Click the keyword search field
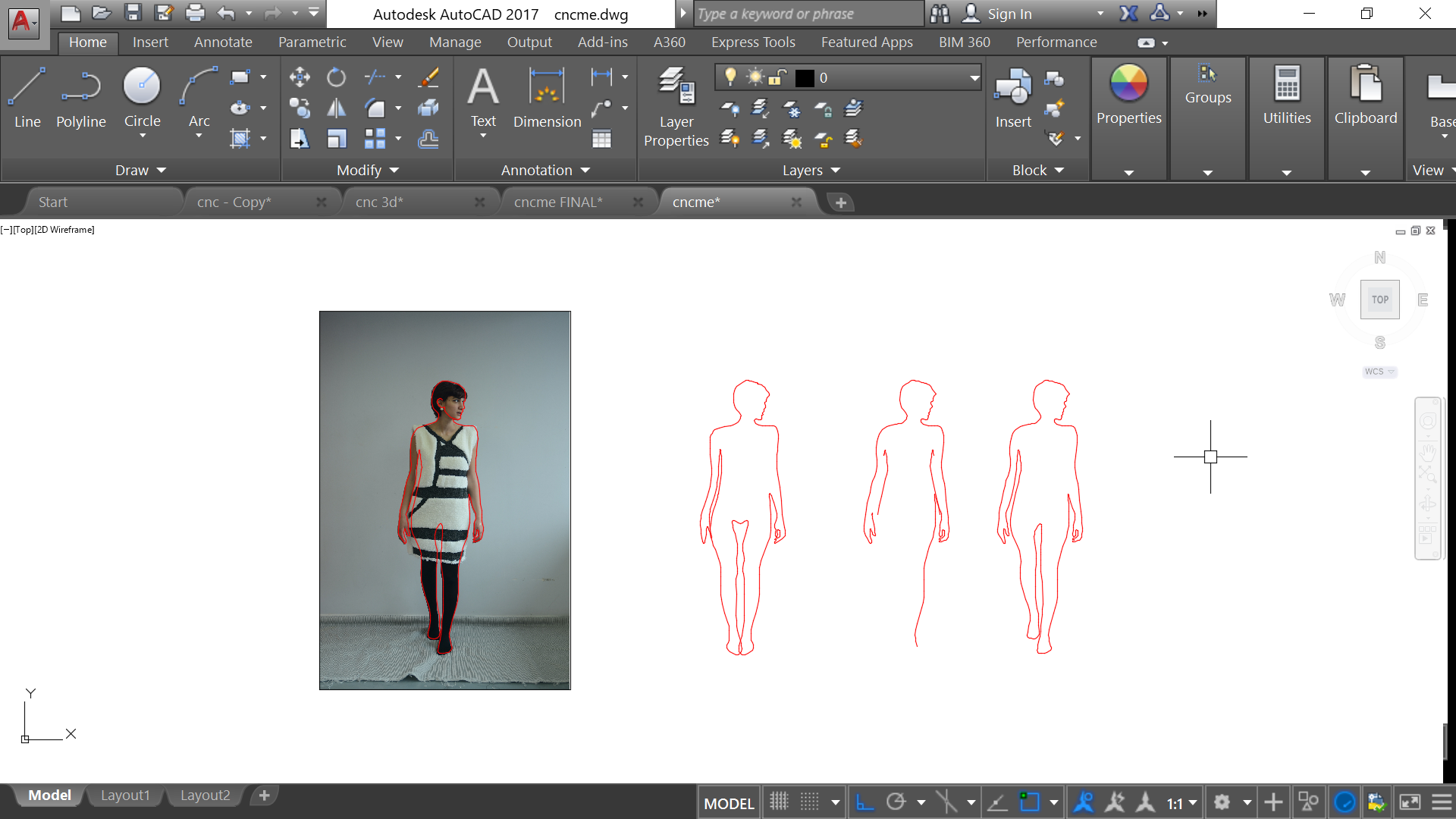Viewport: 1456px width, 819px height. [808, 14]
